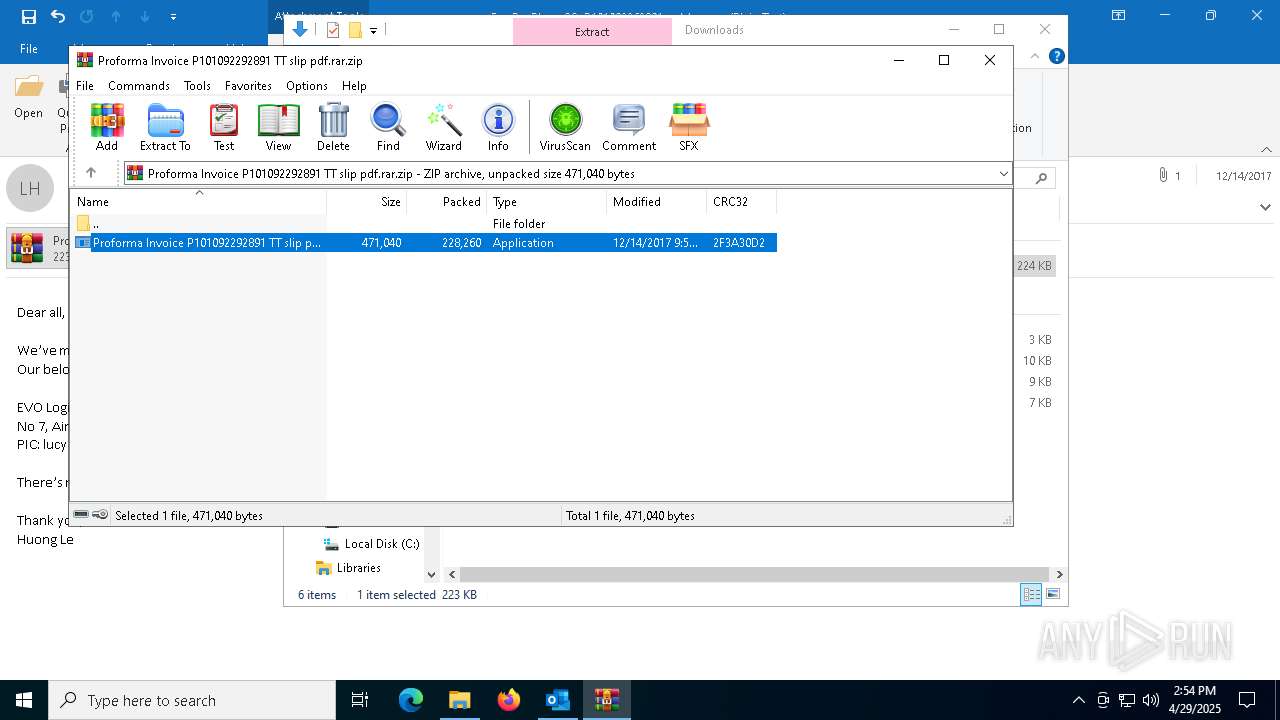Viewport: 1280px width, 720px height.
Task: Click the Extract To toolbar icon
Action: [165, 128]
